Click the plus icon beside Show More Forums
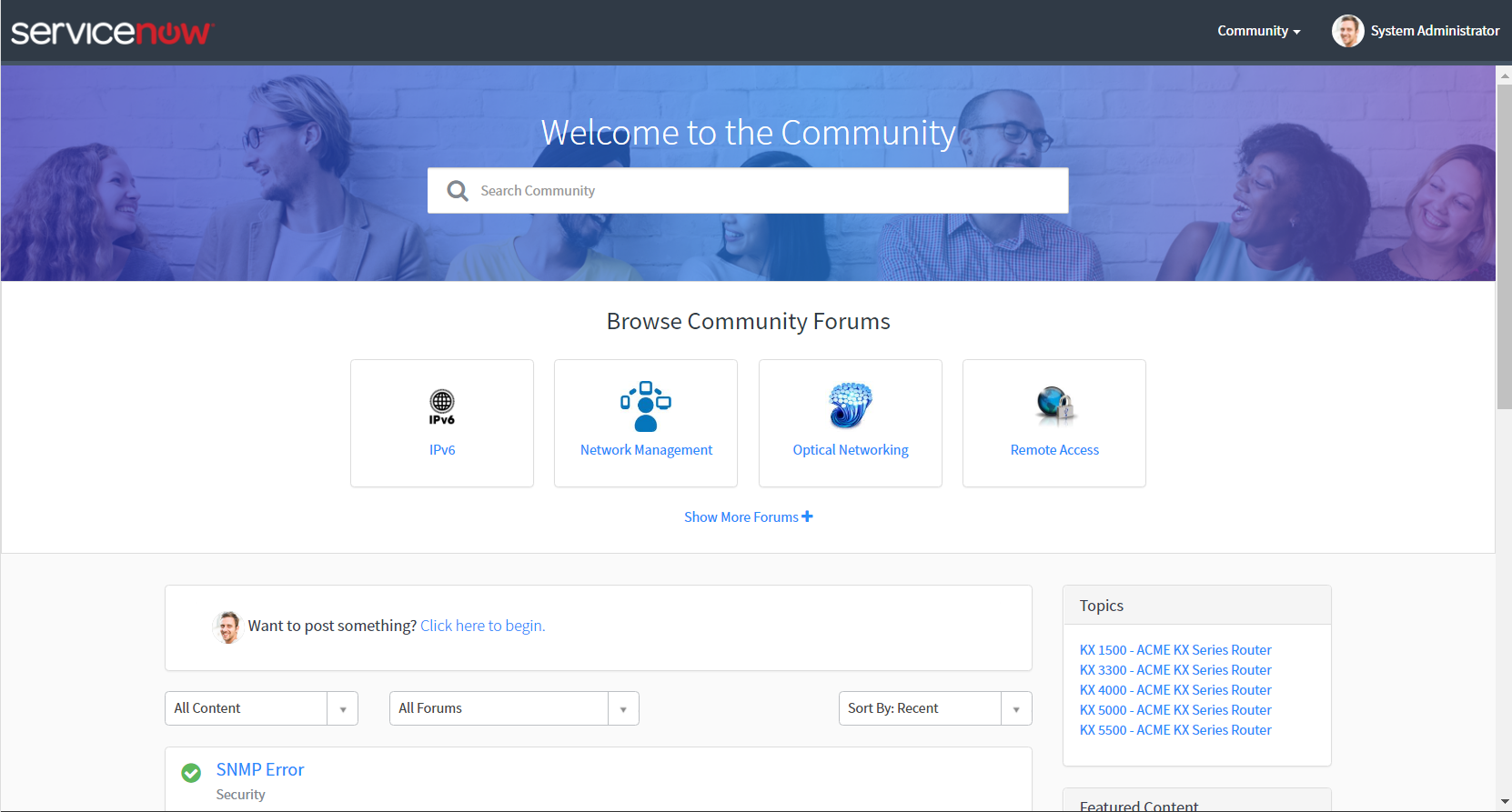 (x=807, y=516)
